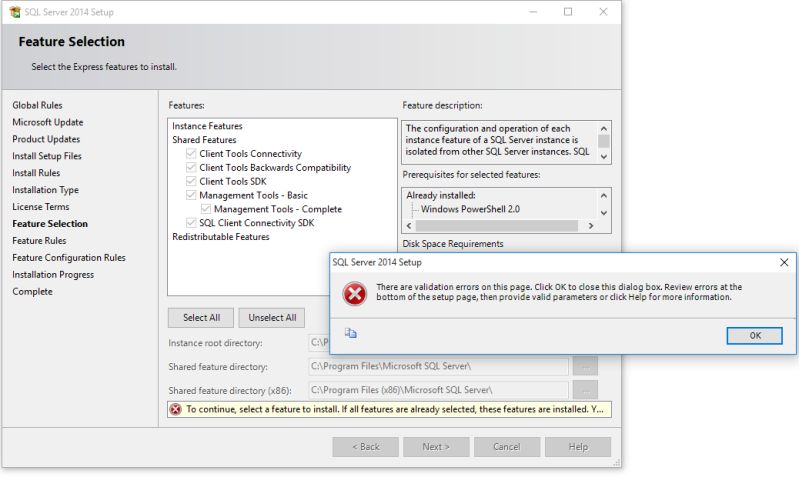Copy the message using the dialog copy icon
The height and width of the screenshot is (487, 799).
click(x=351, y=333)
